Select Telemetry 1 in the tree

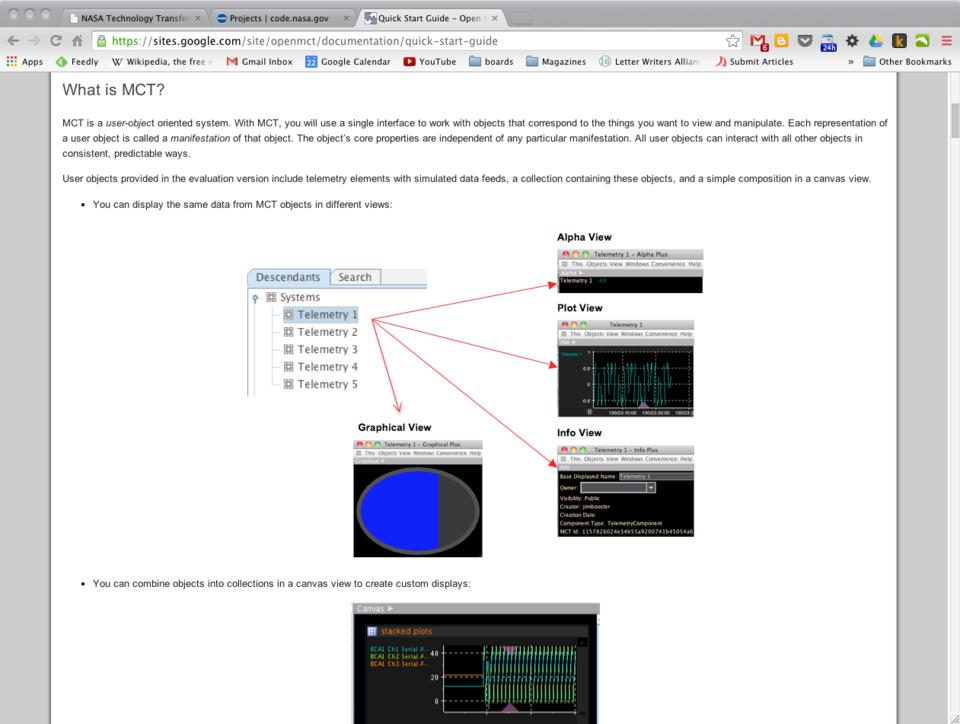[x=321, y=315]
